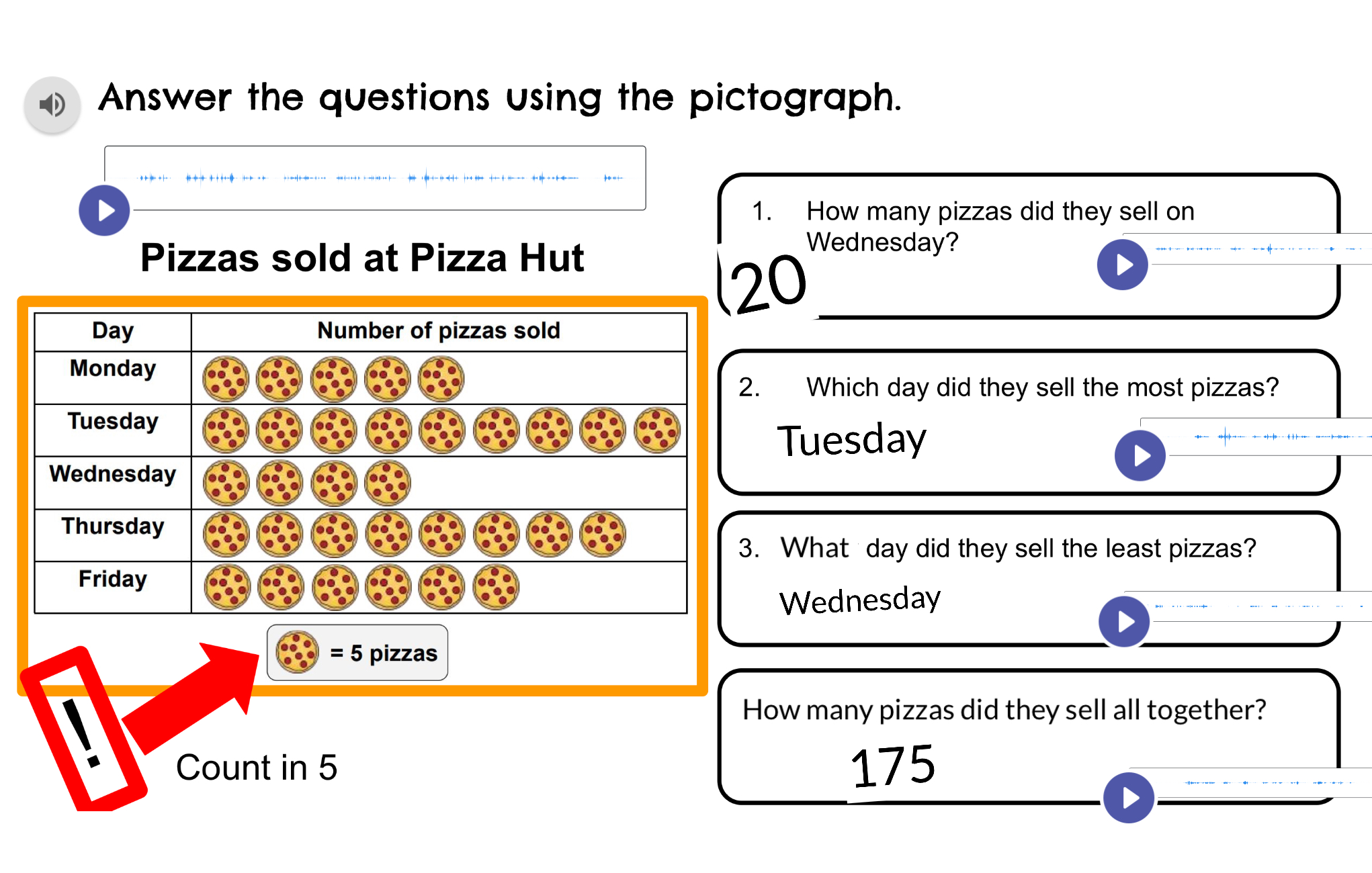Image resolution: width=1372 pixels, height=873 pixels.
Task: Click the first pizza in the Monday row
Action: (226, 379)
